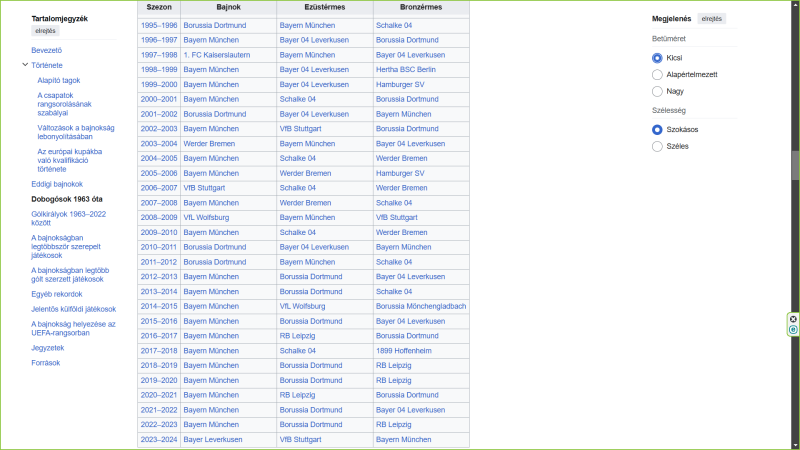Open the 2003–2004 season link

point(159,143)
